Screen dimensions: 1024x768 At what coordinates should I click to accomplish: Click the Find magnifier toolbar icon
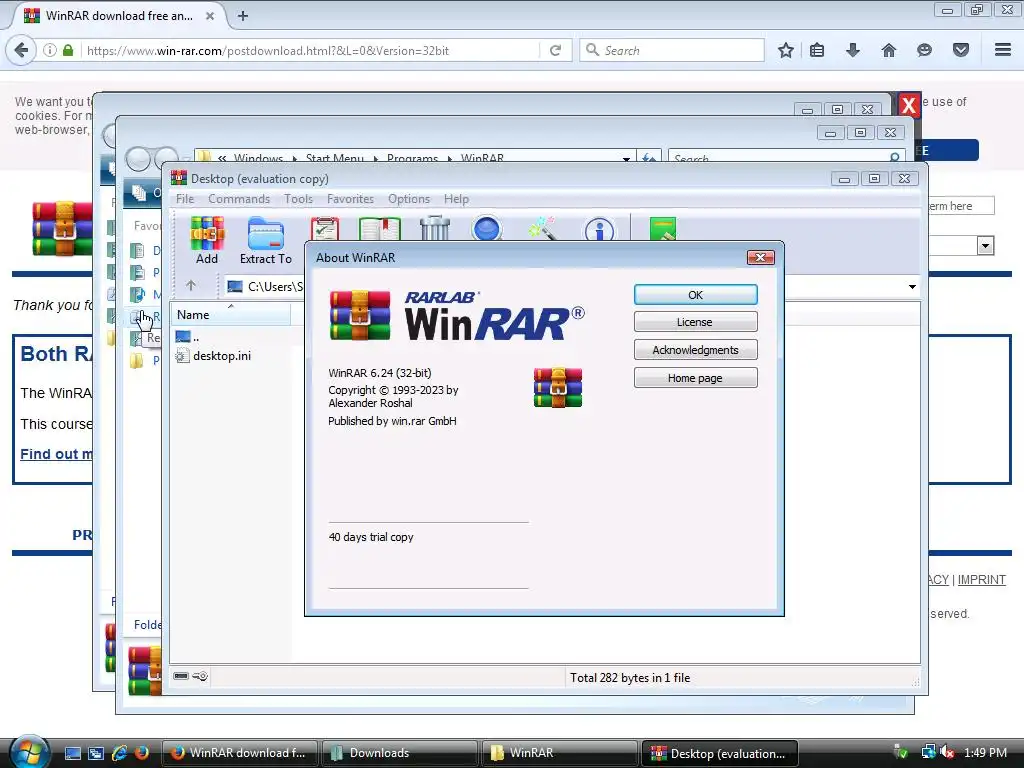487,229
